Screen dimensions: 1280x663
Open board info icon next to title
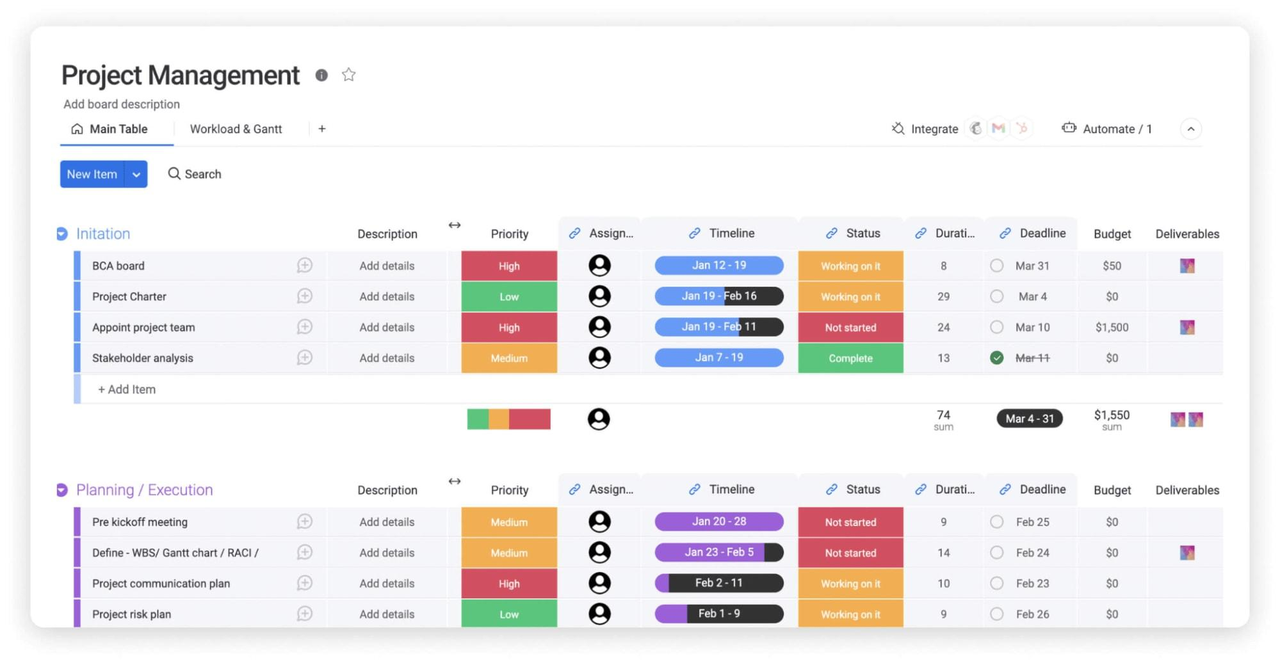point(321,75)
